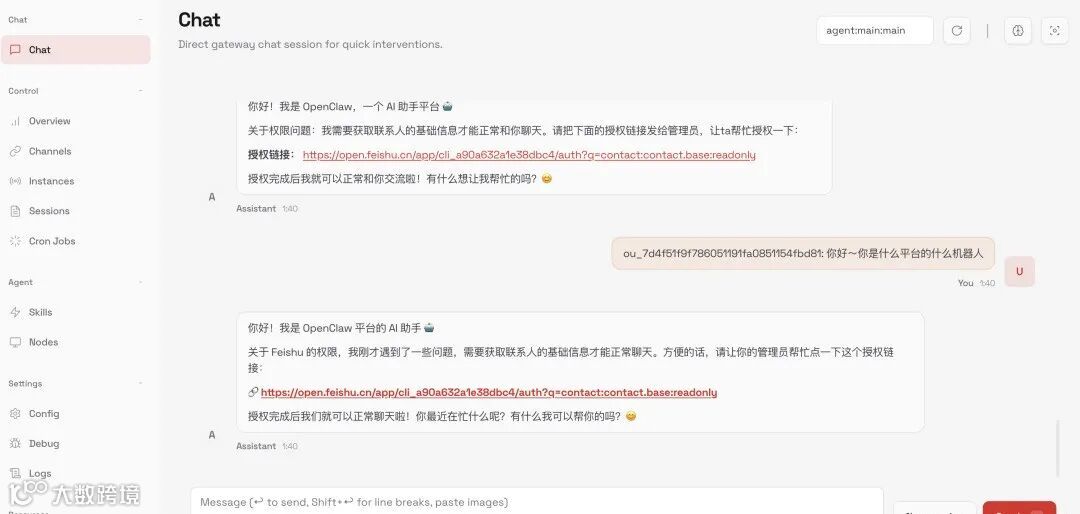
Task: Open the first Feishu authorization link
Action: point(529,155)
